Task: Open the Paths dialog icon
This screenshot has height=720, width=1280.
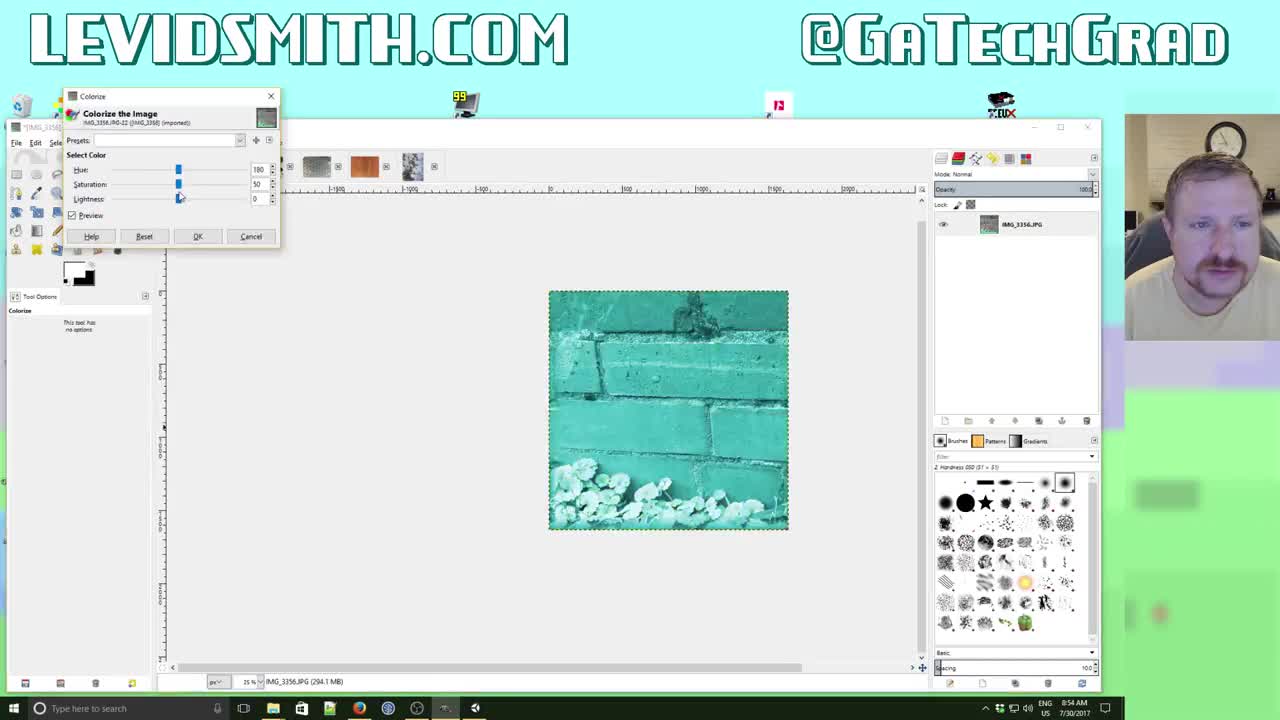Action: tap(977, 160)
